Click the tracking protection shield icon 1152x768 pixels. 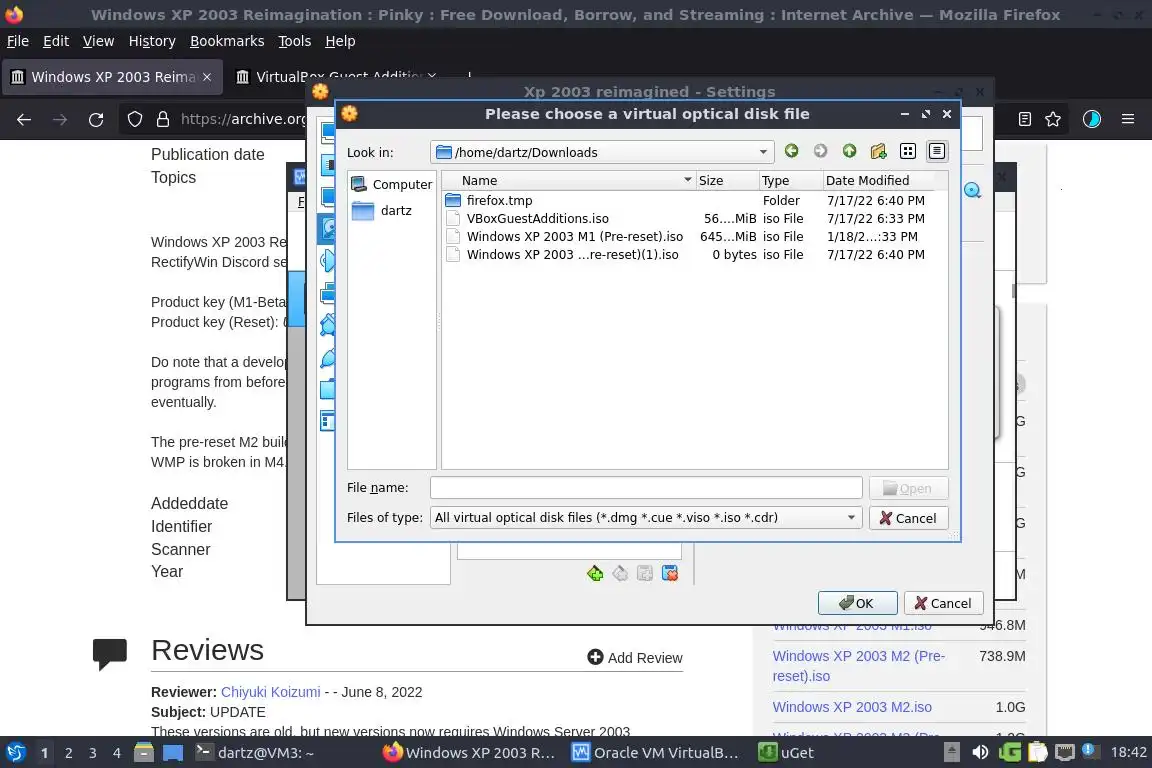point(134,119)
